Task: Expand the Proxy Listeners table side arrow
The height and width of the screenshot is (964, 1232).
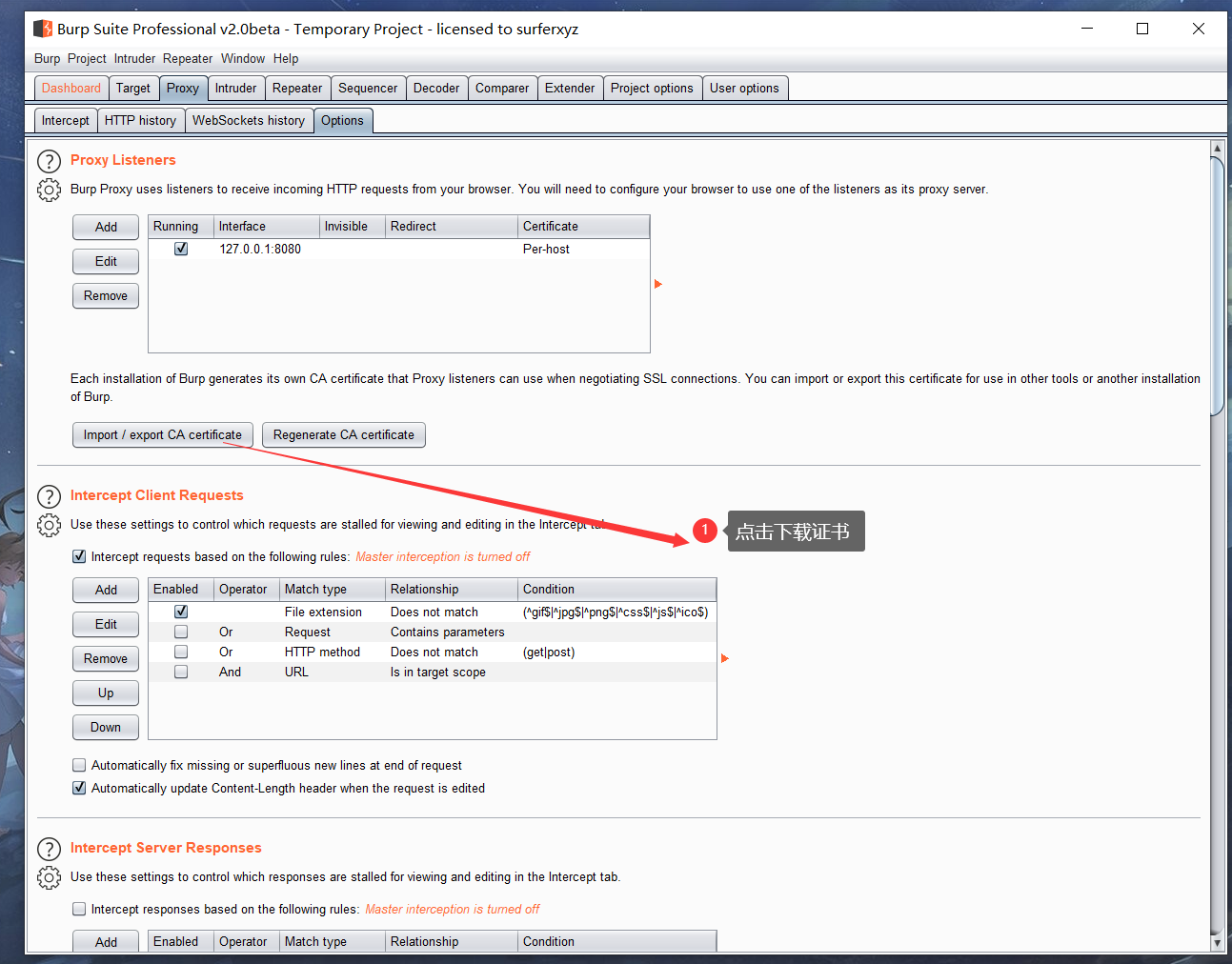Action: pyautogui.click(x=657, y=284)
